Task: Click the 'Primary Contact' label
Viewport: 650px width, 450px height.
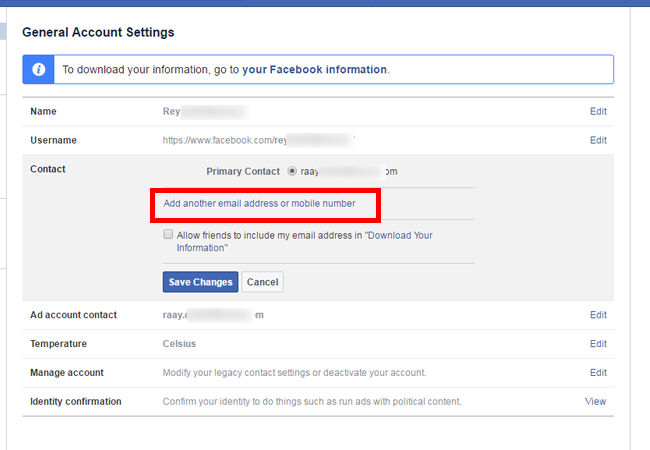Action: click(x=243, y=172)
